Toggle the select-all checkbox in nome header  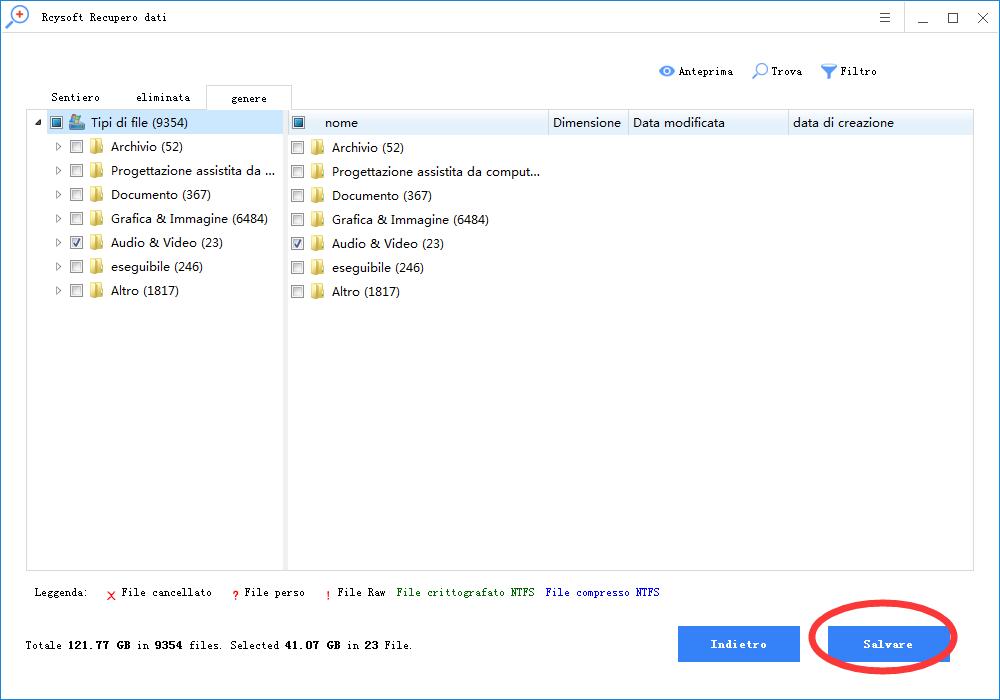298,122
